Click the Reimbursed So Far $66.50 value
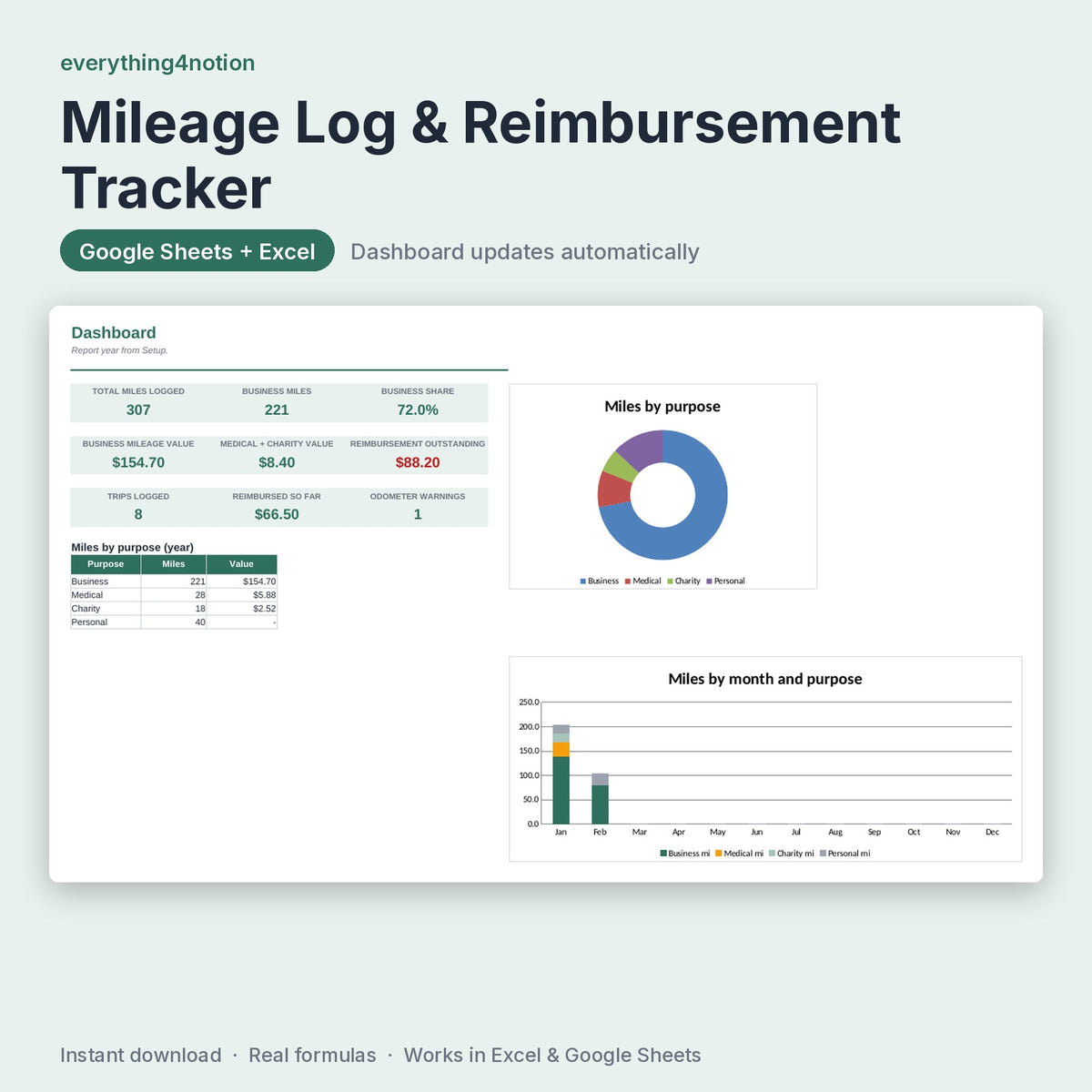Image resolution: width=1092 pixels, height=1092 pixels. 277,515
